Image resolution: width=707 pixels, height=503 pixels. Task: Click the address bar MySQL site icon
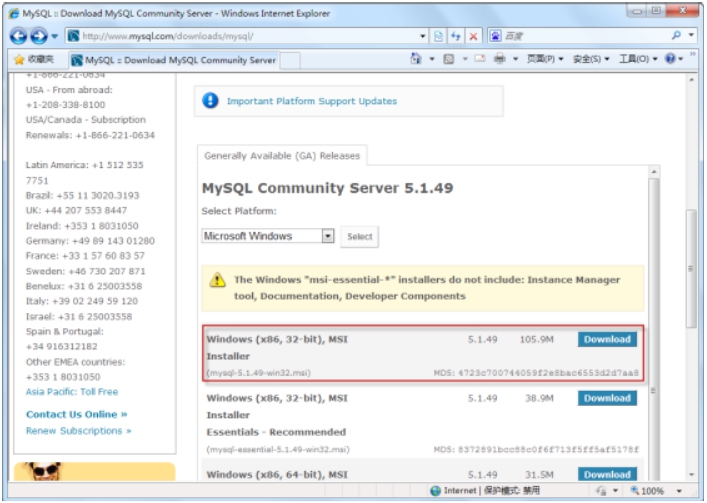pyautogui.click(x=73, y=36)
